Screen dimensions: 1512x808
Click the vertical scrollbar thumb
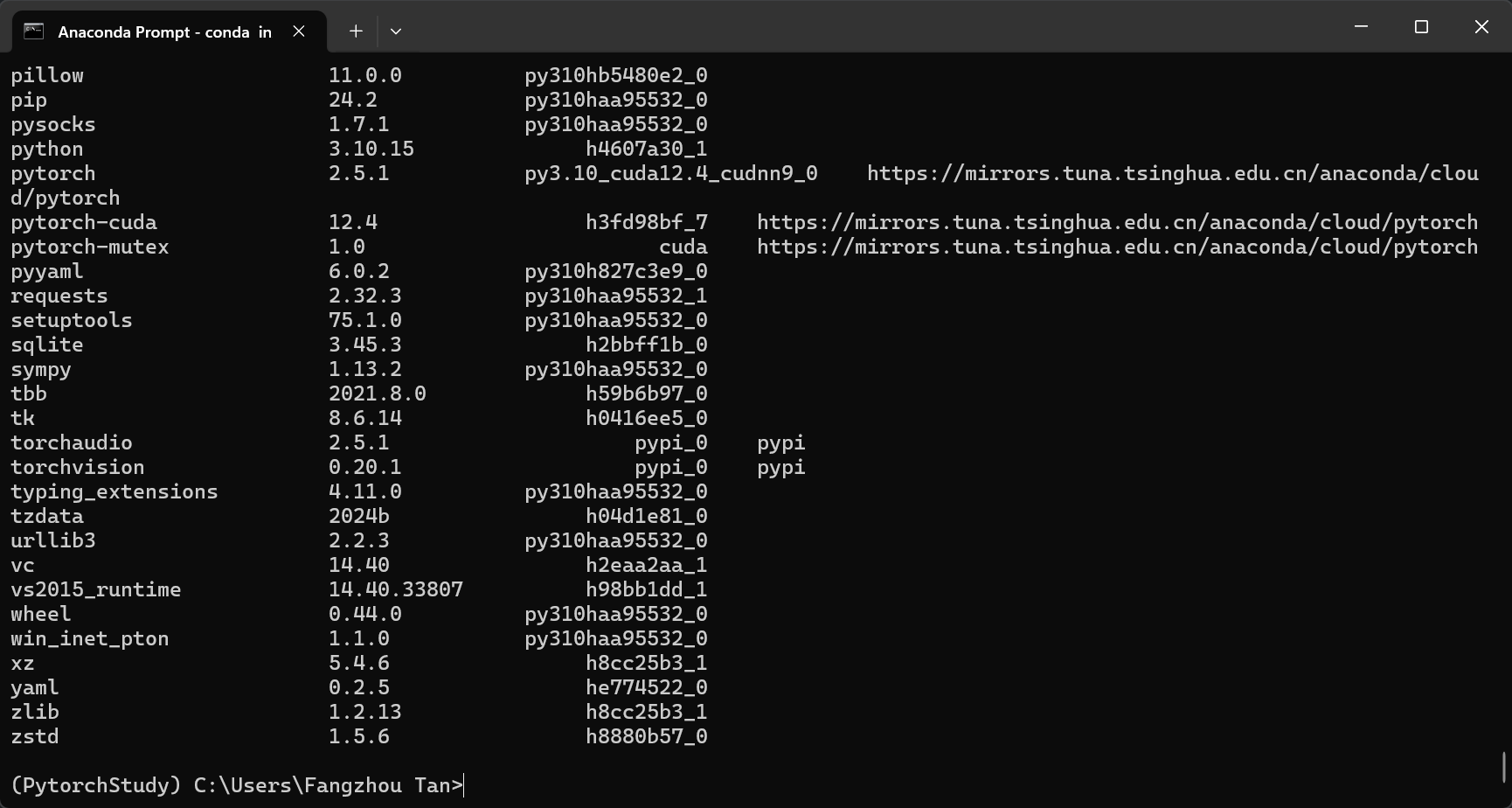[1504, 768]
